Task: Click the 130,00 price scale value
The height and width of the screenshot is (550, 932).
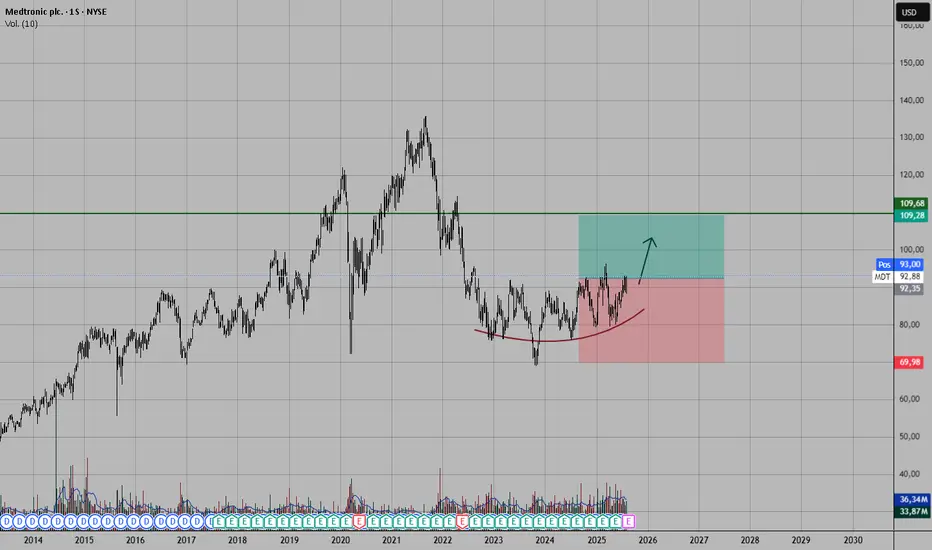Action: tap(911, 137)
